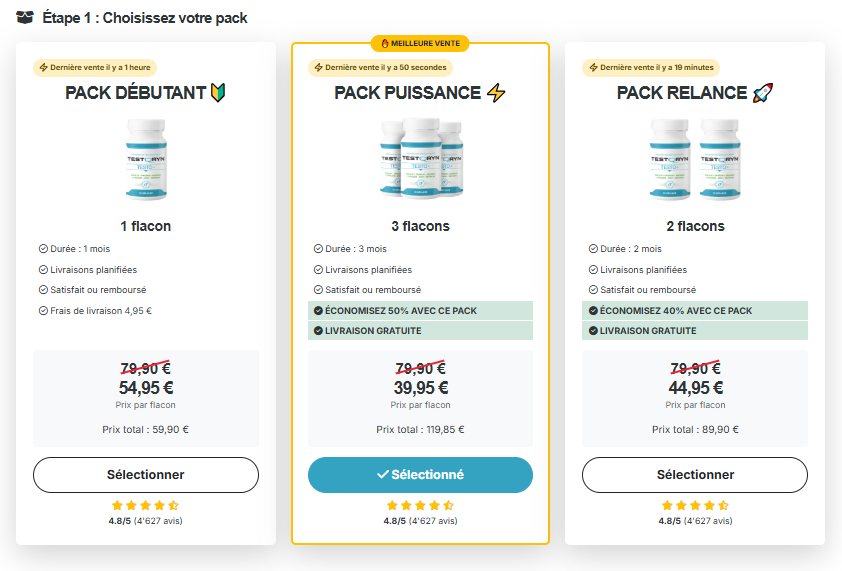Click the Livraison gratuite line in Pack Puissance
The width and height of the screenshot is (842, 571).
(420, 331)
